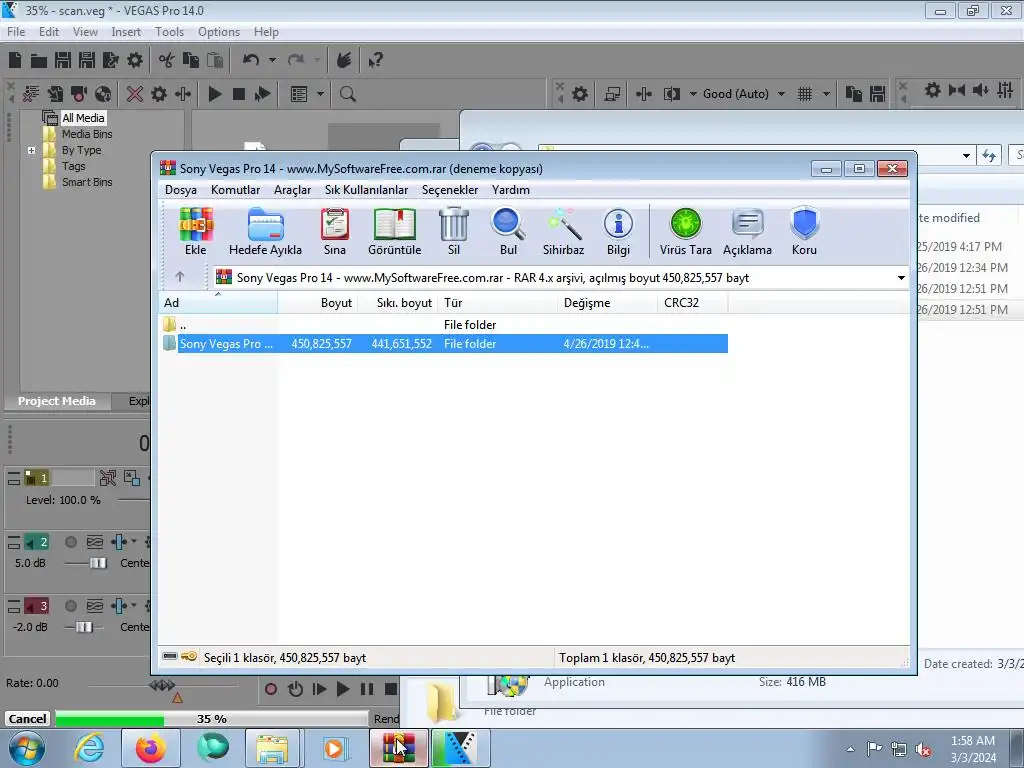Toggle the Overlays grid icon in preview
The image size is (1024, 768).
tap(805, 94)
